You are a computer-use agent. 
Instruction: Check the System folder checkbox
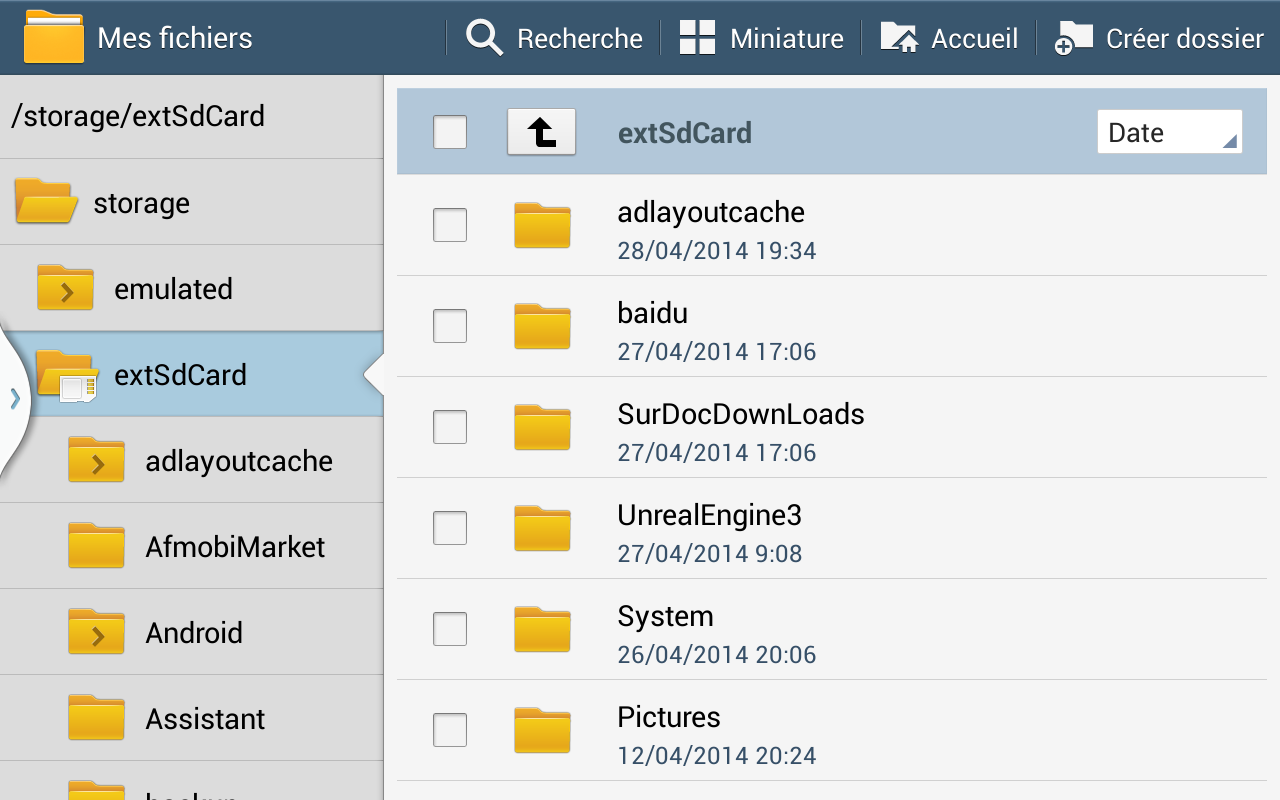[450, 629]
